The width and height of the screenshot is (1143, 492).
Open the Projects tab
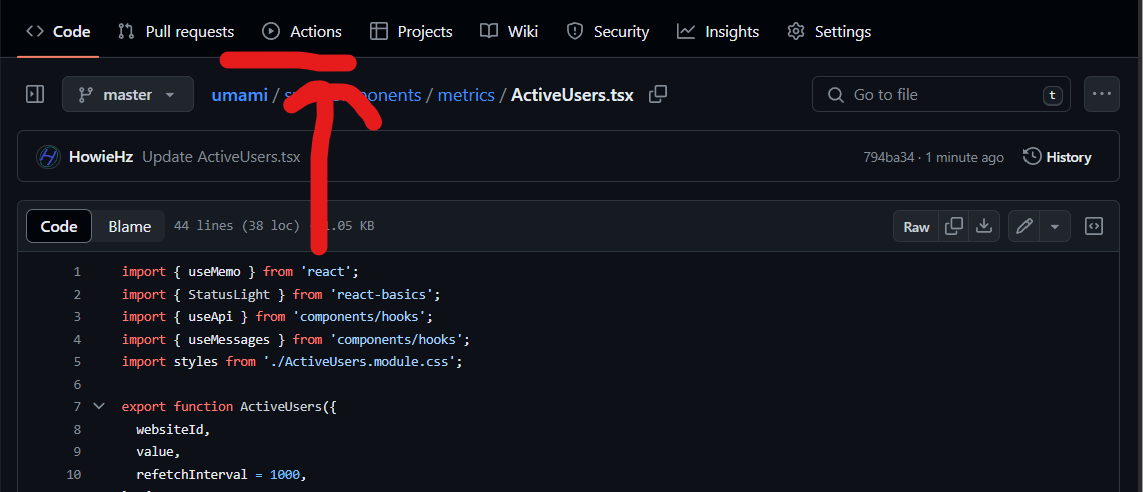click(411, 32)
